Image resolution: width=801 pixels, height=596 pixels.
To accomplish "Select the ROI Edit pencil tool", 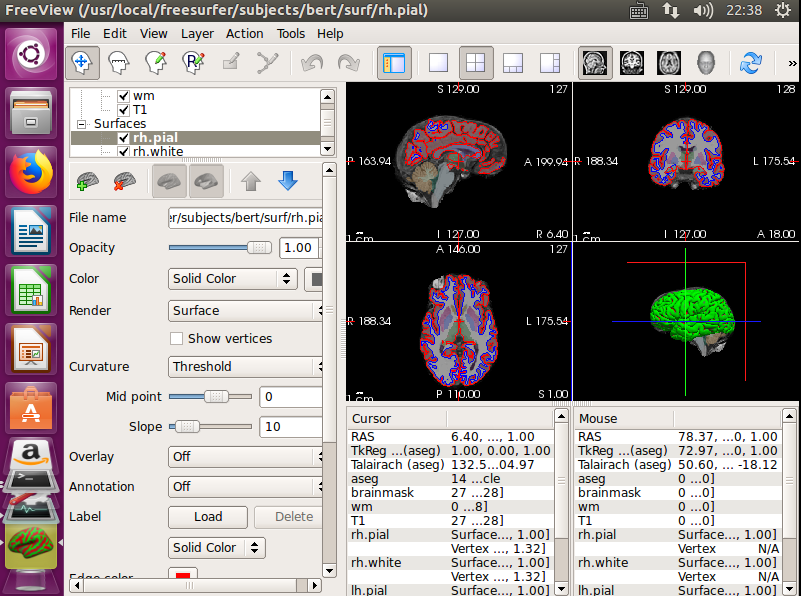I will tap(230, 63).
